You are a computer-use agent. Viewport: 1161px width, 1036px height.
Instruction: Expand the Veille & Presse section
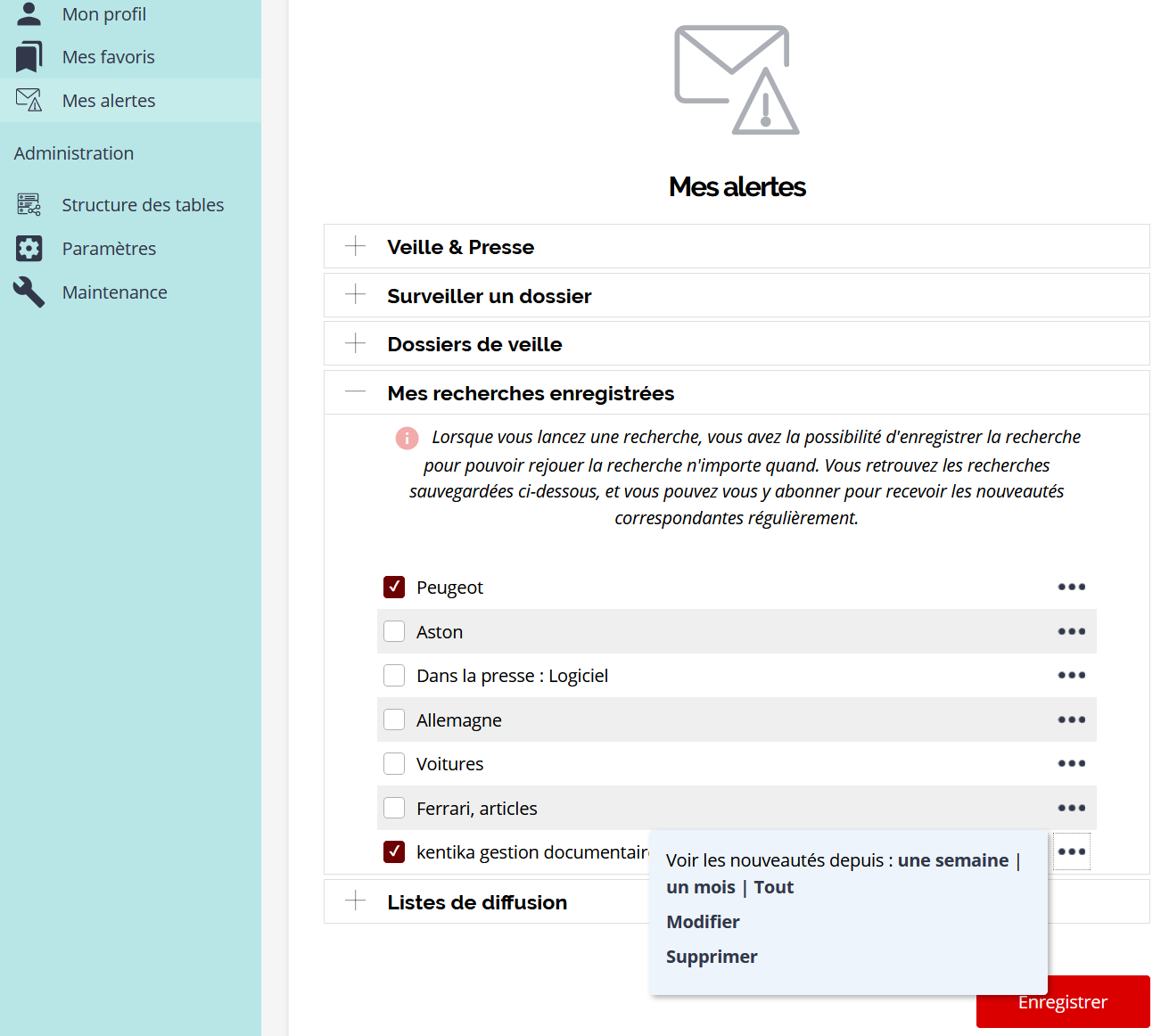[737, 246]
